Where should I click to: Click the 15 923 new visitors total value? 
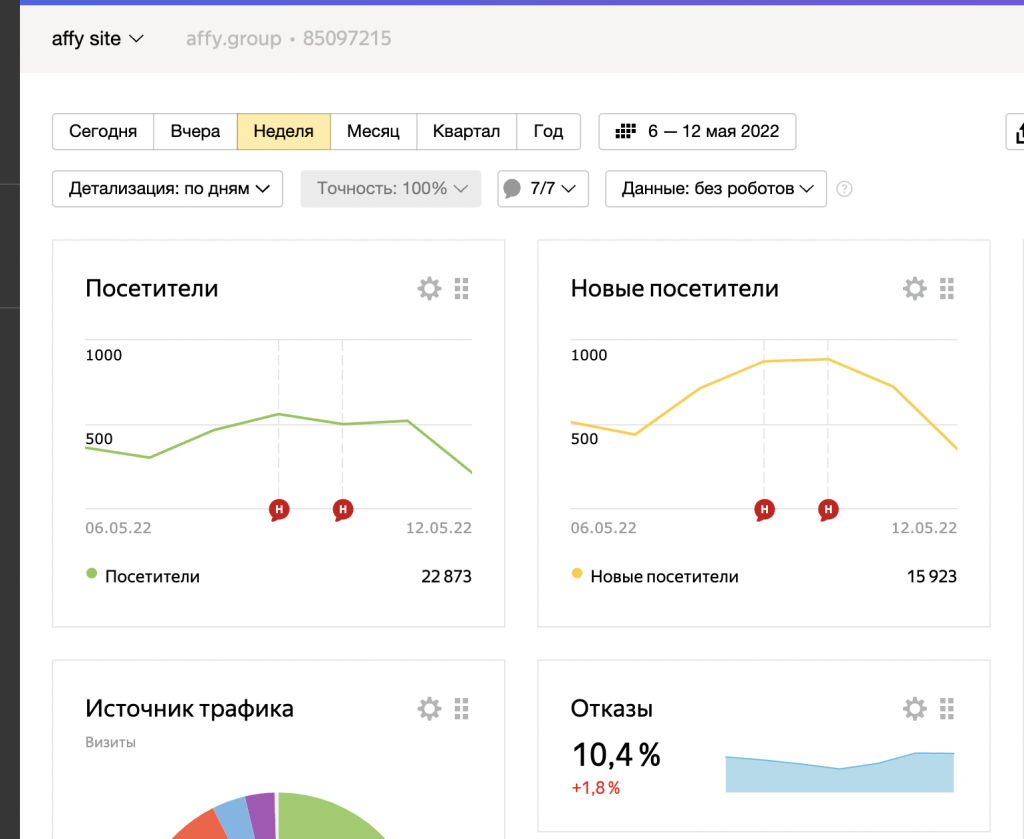click(x=932, y=577)
